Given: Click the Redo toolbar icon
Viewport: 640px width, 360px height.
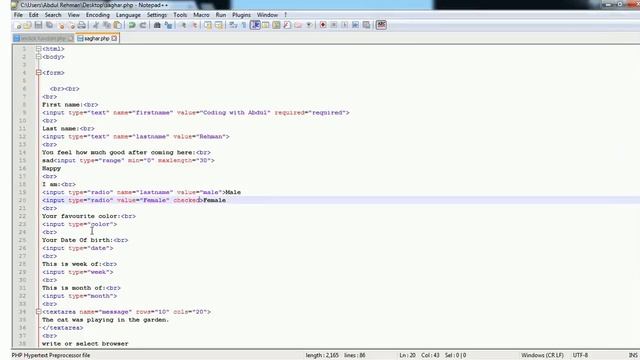Looking at the screenshot, I should [x=143, y=25].
